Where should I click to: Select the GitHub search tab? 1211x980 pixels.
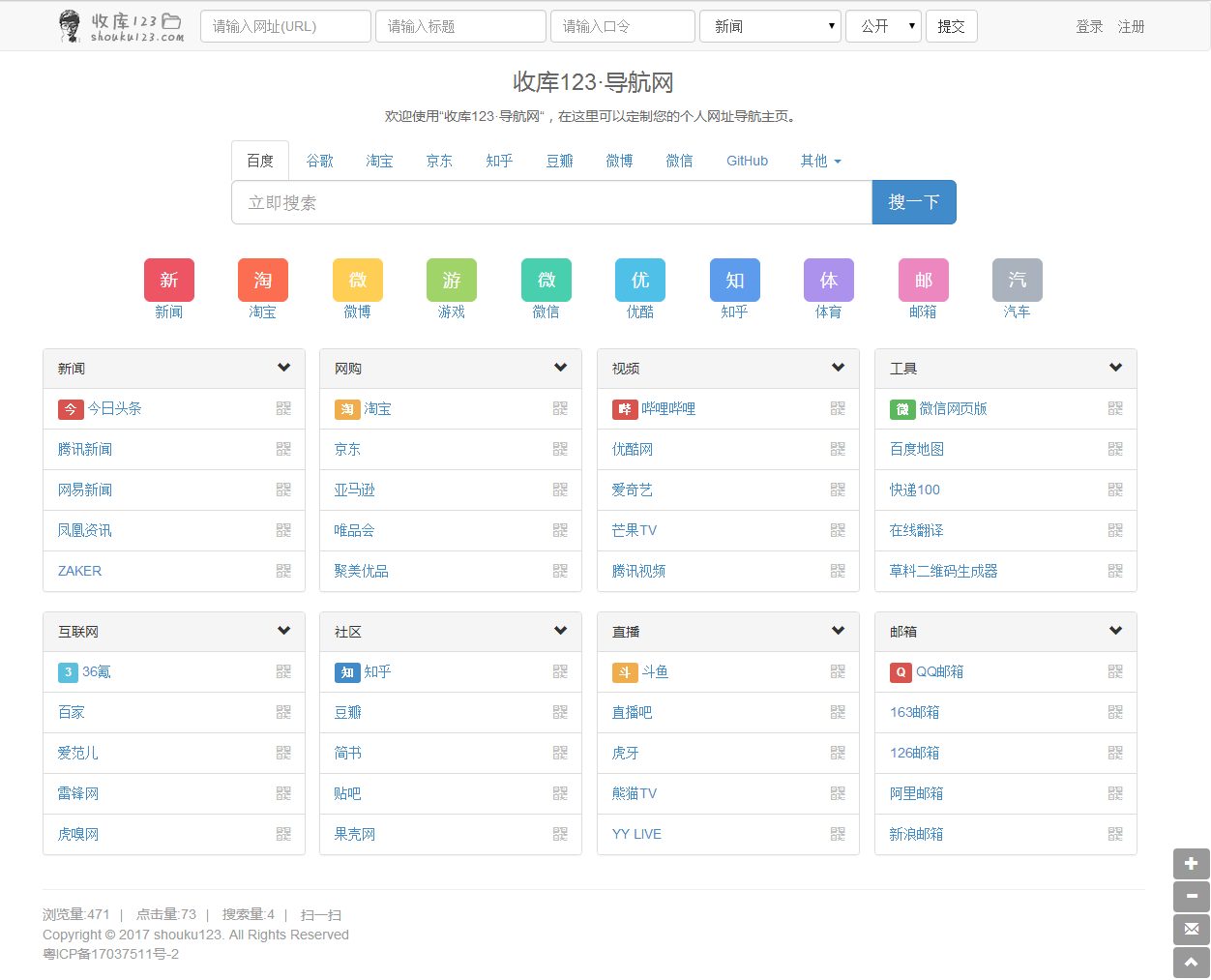pos(748,161)
